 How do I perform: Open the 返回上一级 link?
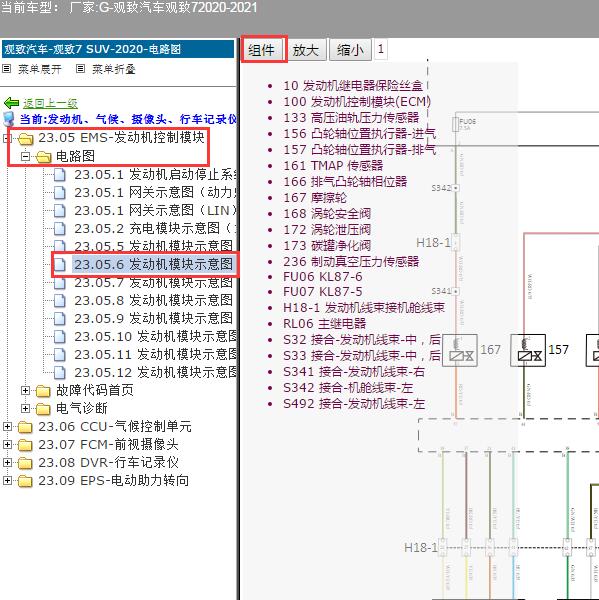(x=50, y=103)
